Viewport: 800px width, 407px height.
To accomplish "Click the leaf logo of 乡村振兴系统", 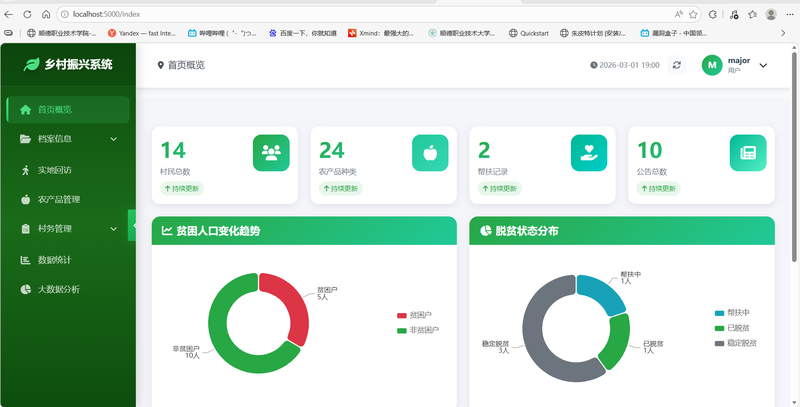I will point(31,64).
